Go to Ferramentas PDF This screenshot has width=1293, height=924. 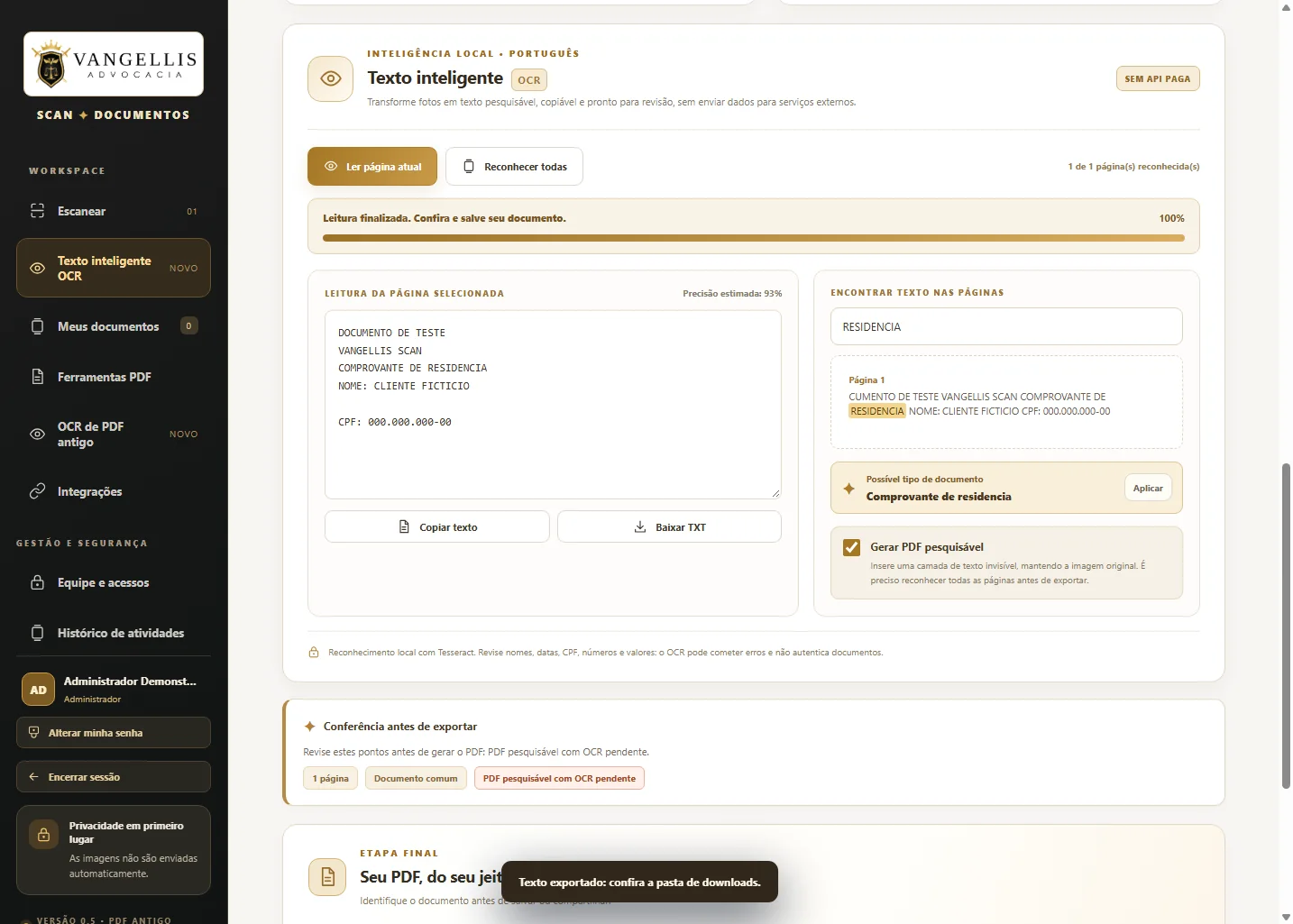point(114,377)
